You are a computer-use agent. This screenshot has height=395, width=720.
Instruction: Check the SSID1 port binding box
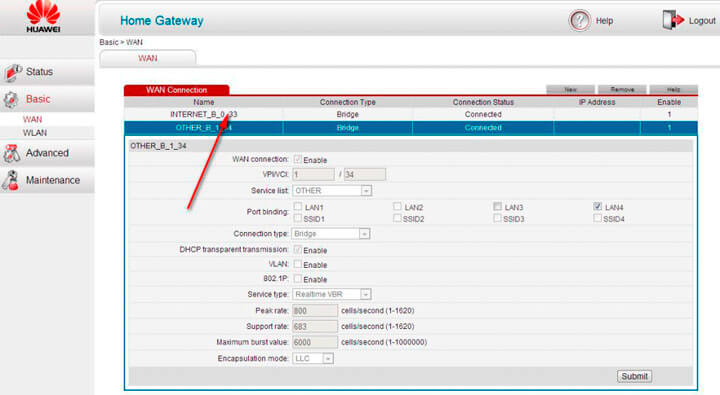coord(298,218)
